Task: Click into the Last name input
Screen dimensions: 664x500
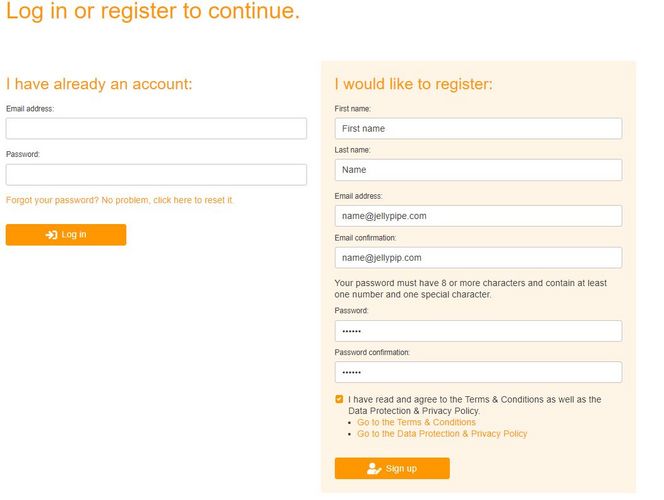Action: click(478, 170)
